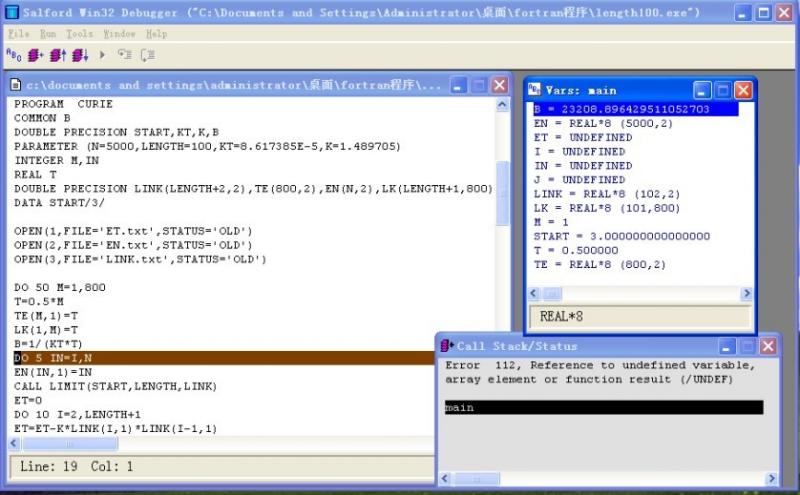Maximize the main debugger window

(x=763, y=12)
